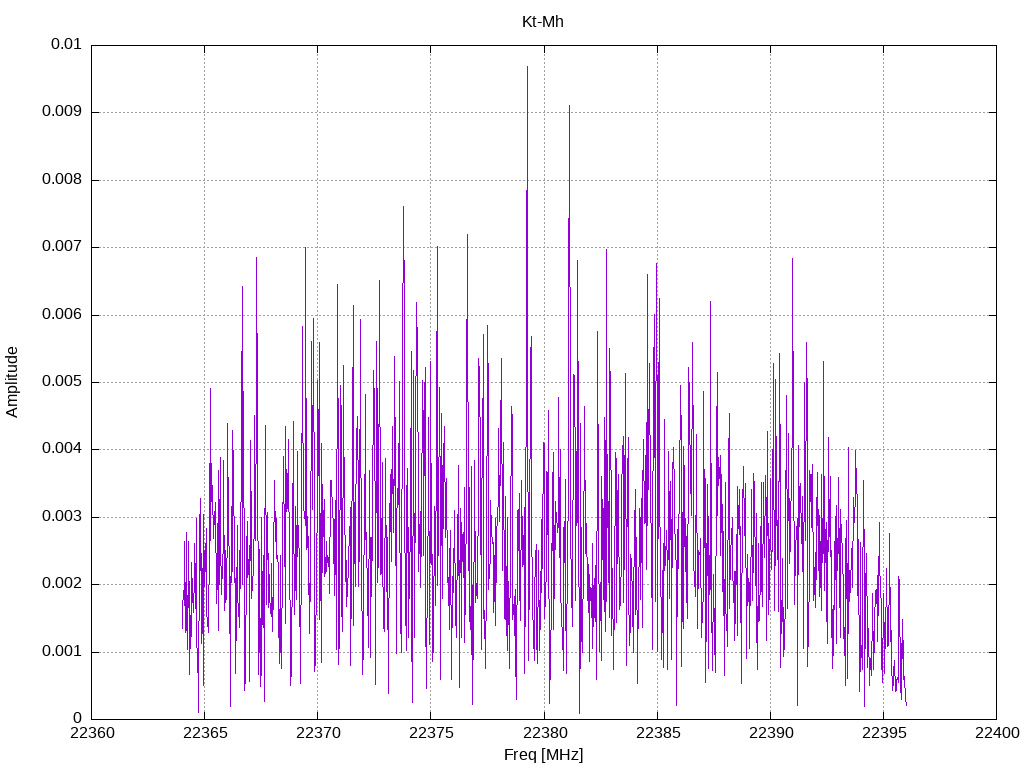This screenshot has width=1024, height=768.
Task: Click the second-highest peak near 22381 MHz
Action: click(x=569, y=106)
